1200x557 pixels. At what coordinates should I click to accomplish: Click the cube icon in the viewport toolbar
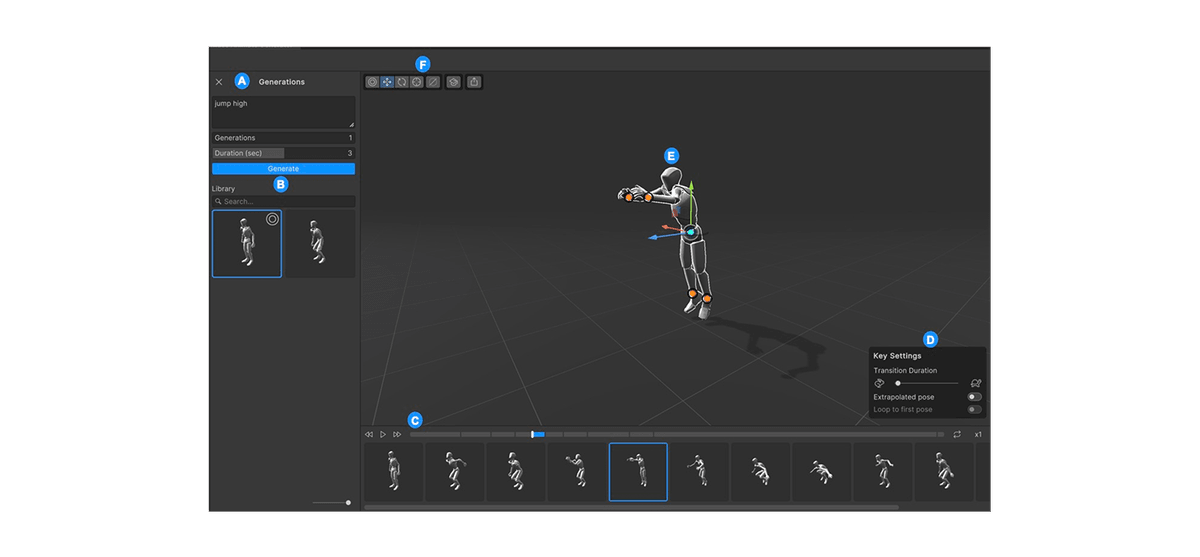454,82
